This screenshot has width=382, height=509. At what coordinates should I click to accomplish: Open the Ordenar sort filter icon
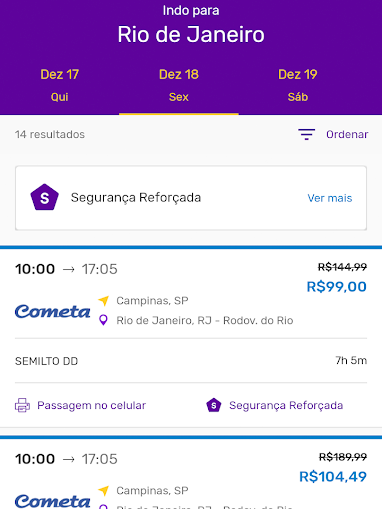pyautogui.click(x=306, y=134)
